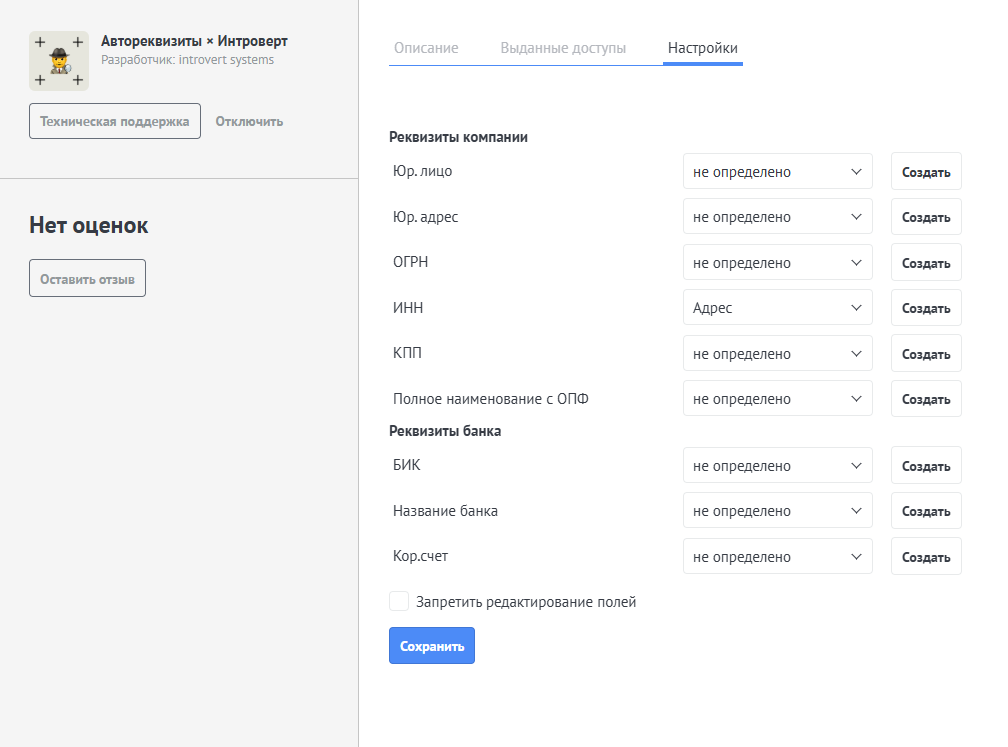Click the Техническая поддержка button
The height and width of the screenshot is (747, 1008).
(115, 121)
